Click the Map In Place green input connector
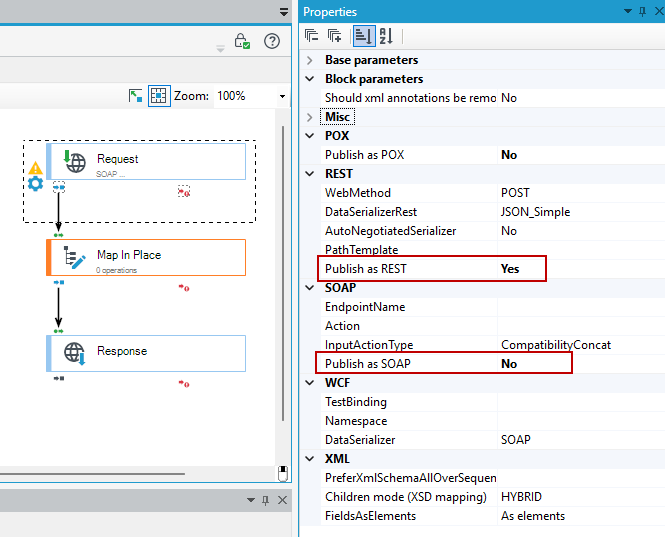The width and height of the screenshot is (665, 537). coord(59,235)
